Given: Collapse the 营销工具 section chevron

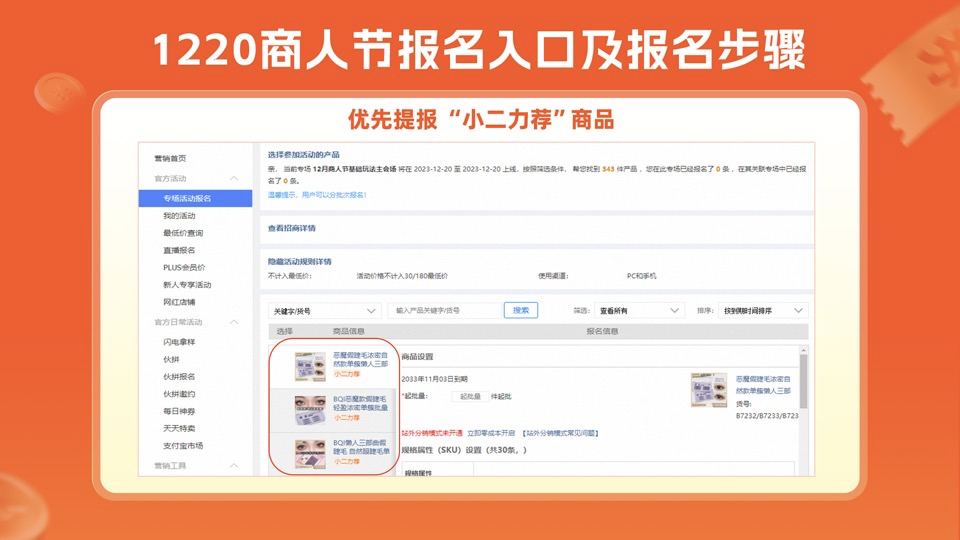Looking at the screenshot, I should pos(234,465).
